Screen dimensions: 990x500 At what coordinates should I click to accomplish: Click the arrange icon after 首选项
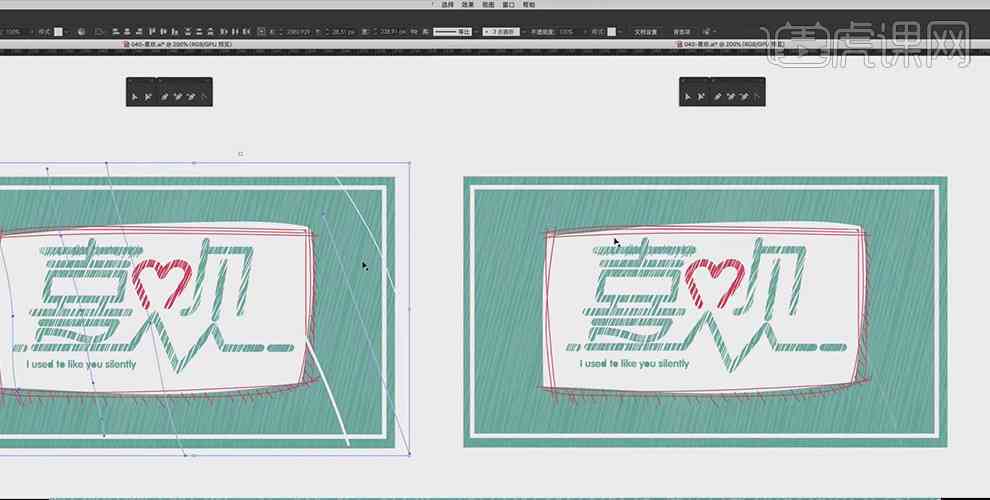(x=707, y=32)
